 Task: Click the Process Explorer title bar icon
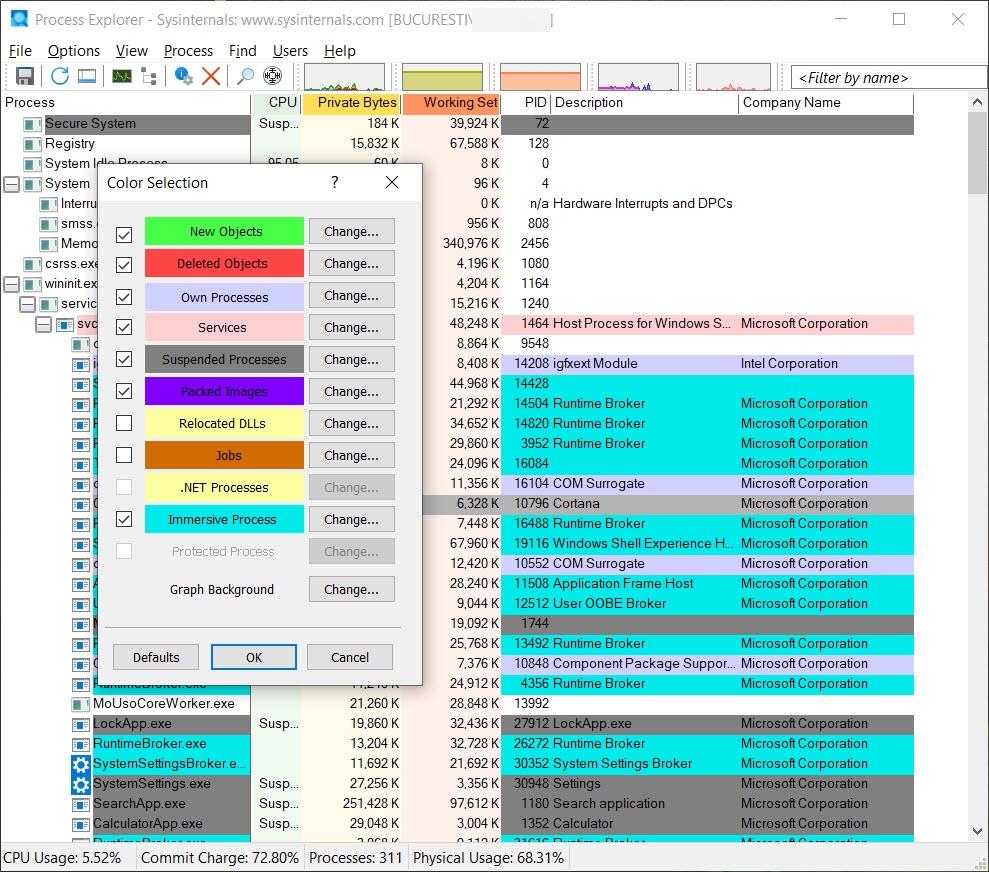point(20,19)
